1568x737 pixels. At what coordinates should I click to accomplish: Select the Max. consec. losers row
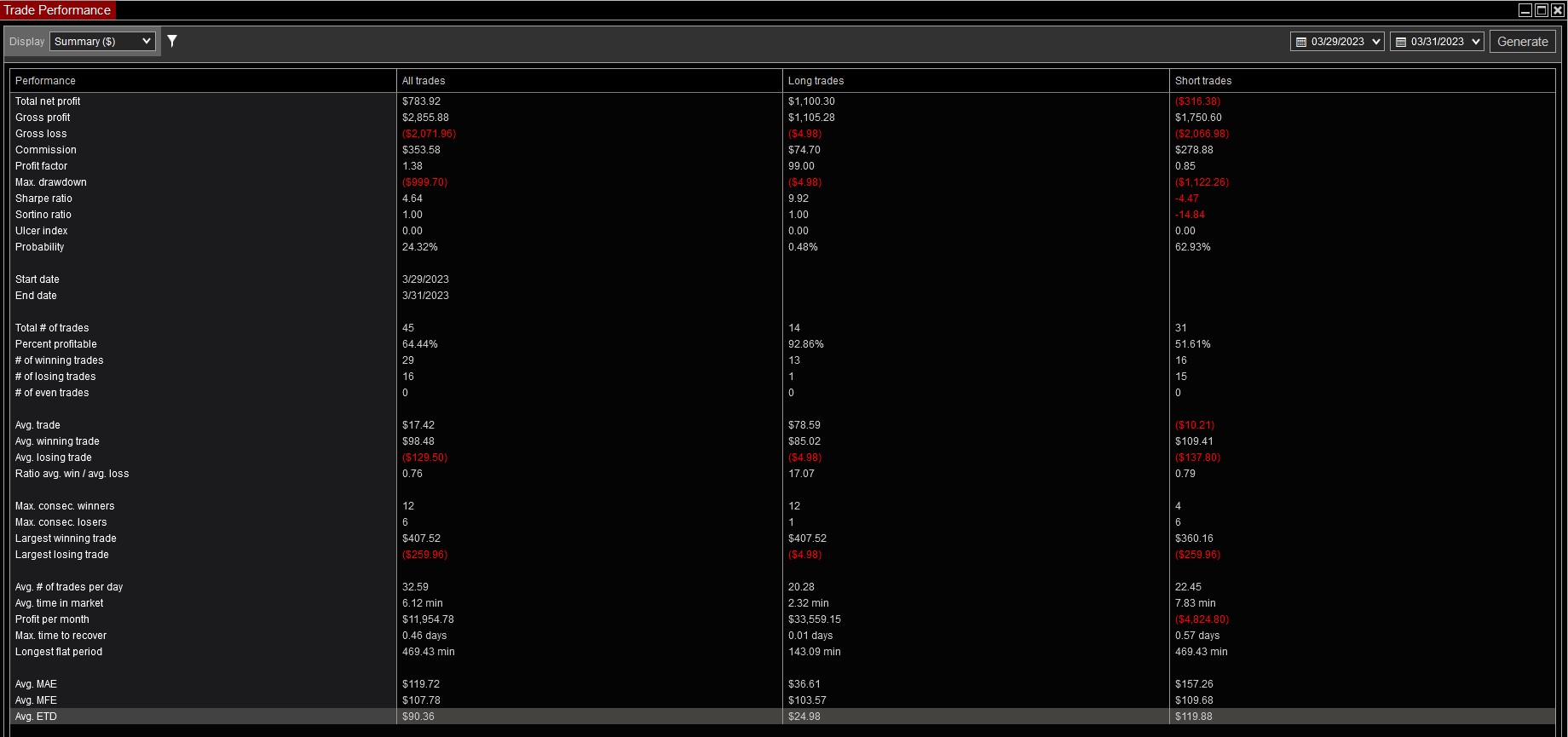782,522
